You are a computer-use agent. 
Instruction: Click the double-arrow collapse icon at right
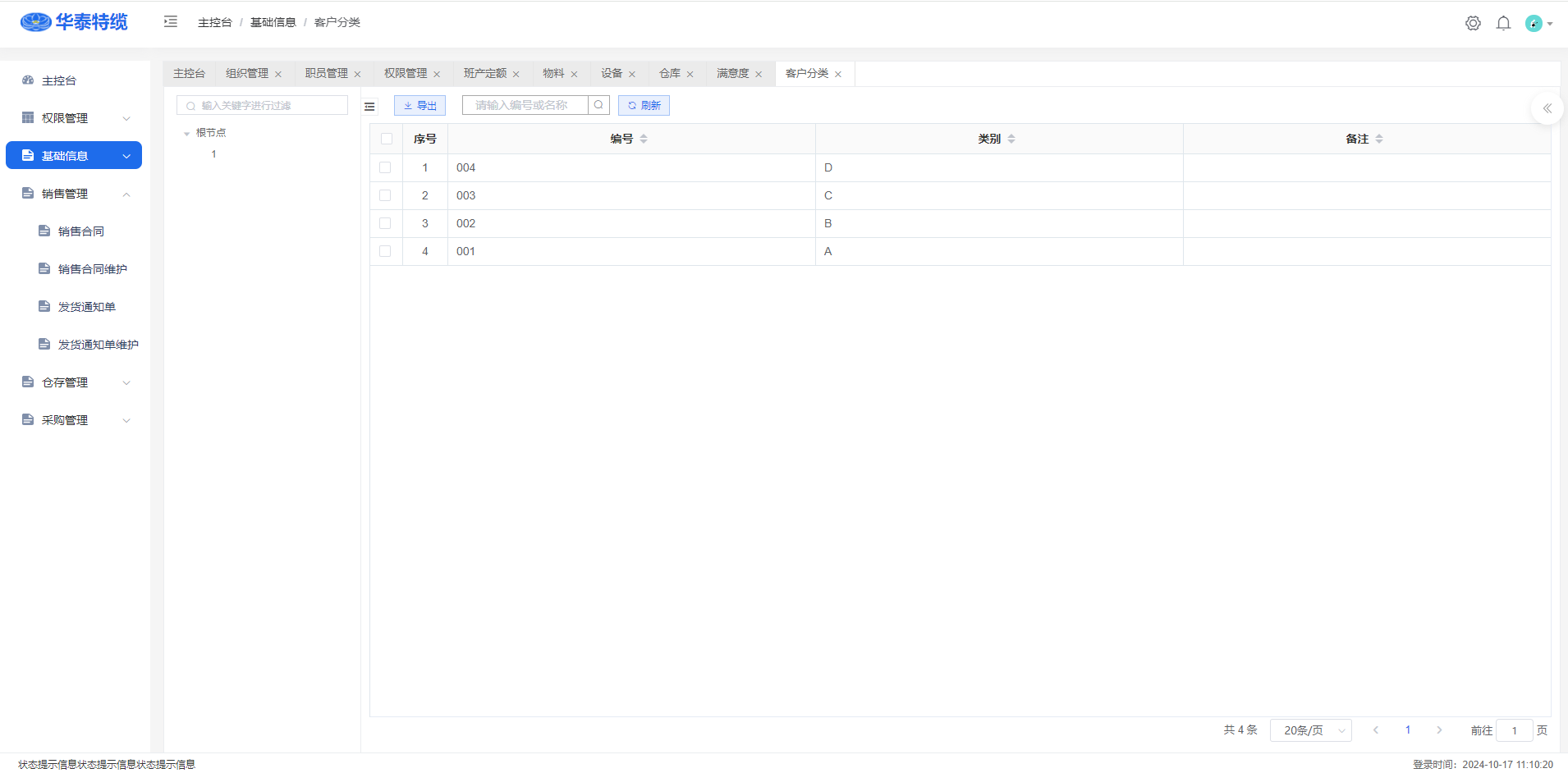[1547, 108]
